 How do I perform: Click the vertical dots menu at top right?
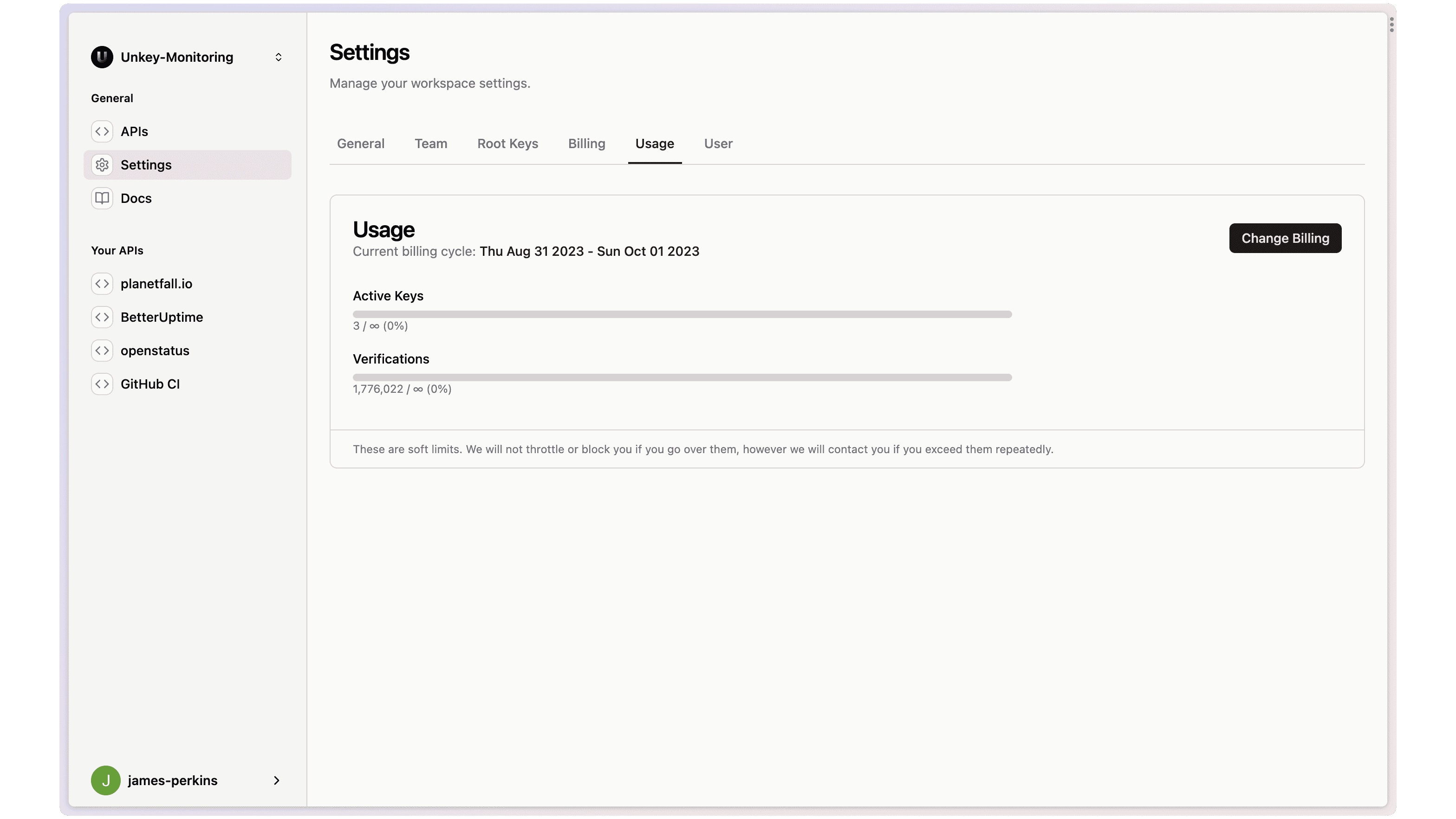(1391, 24)
